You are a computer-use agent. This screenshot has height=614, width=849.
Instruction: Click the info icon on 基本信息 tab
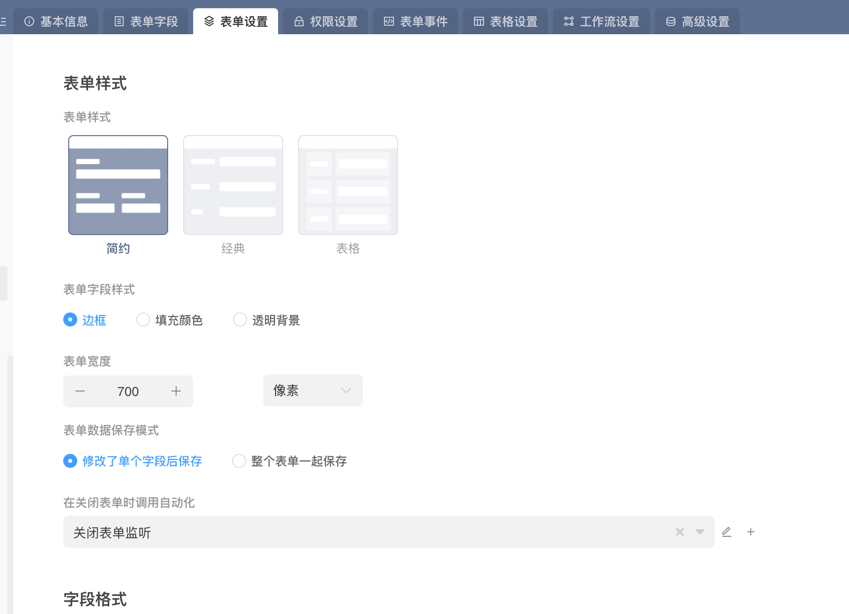click(x=30, y=20)
